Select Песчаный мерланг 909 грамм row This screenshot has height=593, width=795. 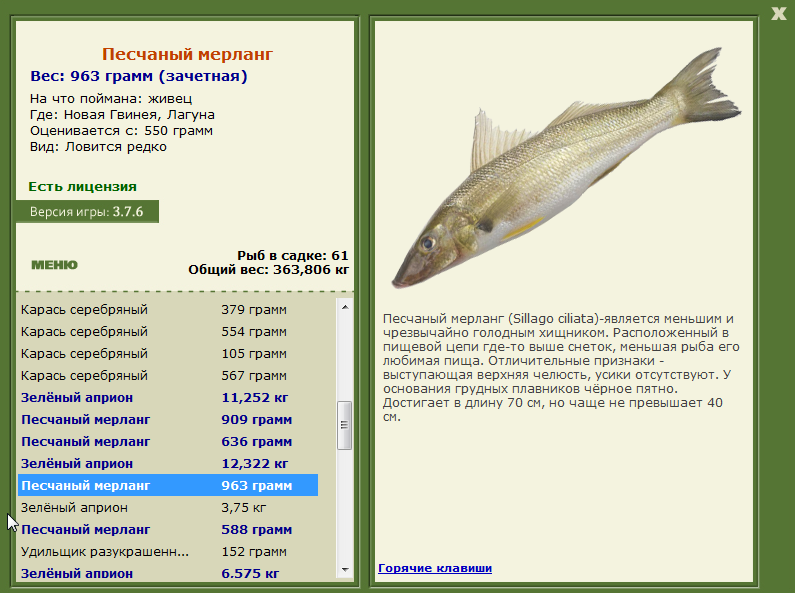click(168, 420)
